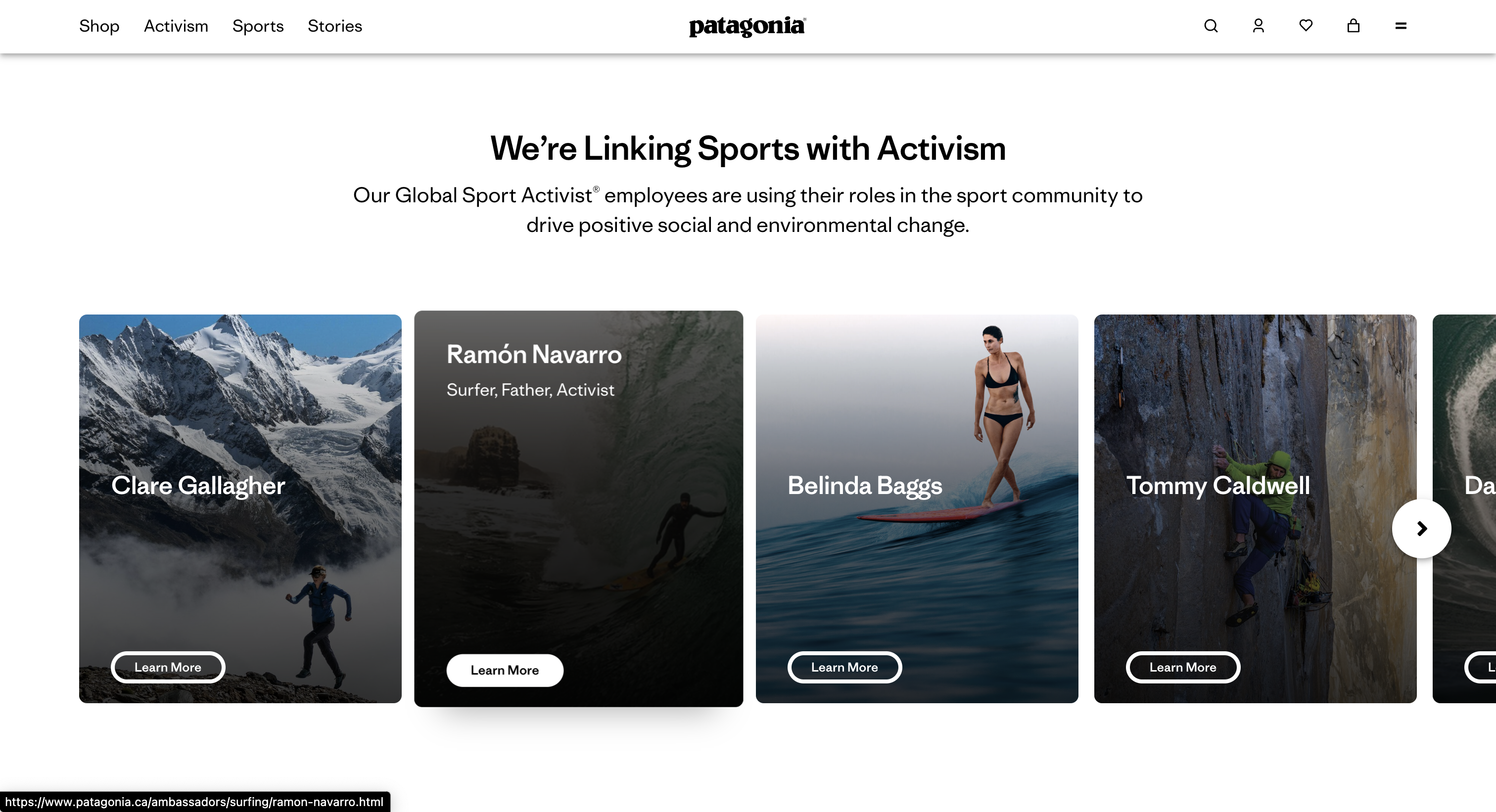Go to the patagonia logo homepage
The image size is (1496, 812).
pyautogui.click(x=748, y=26)
